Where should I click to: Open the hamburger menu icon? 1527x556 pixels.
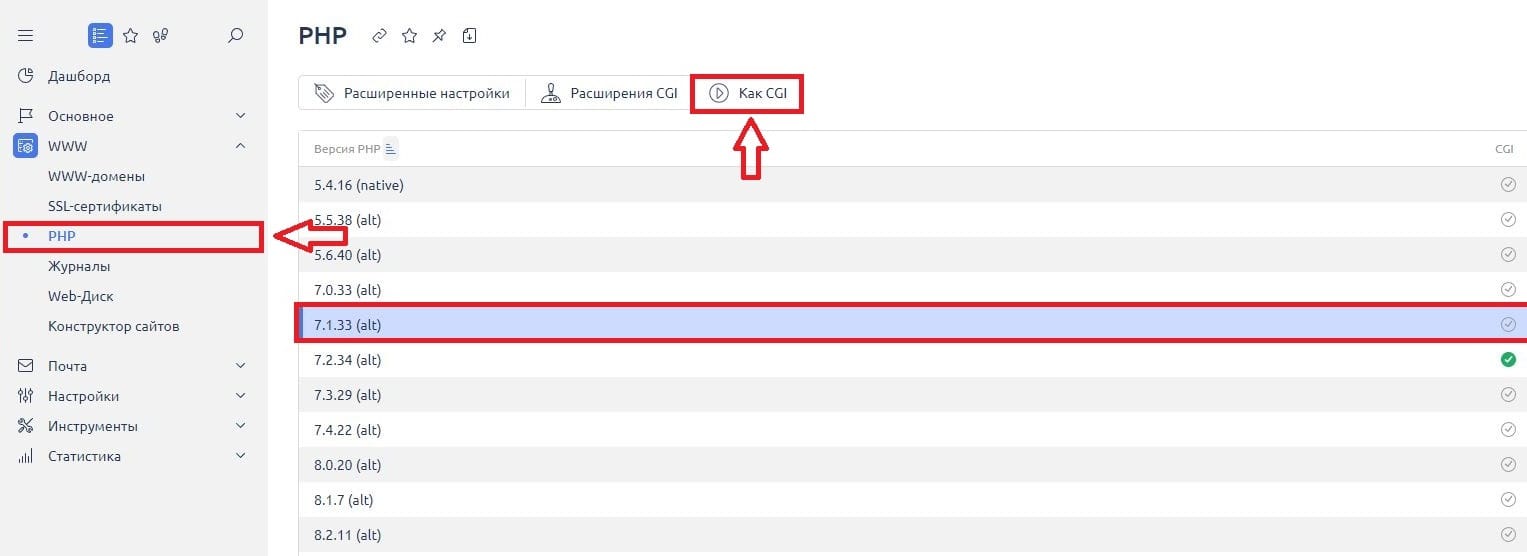pos(26,36)
